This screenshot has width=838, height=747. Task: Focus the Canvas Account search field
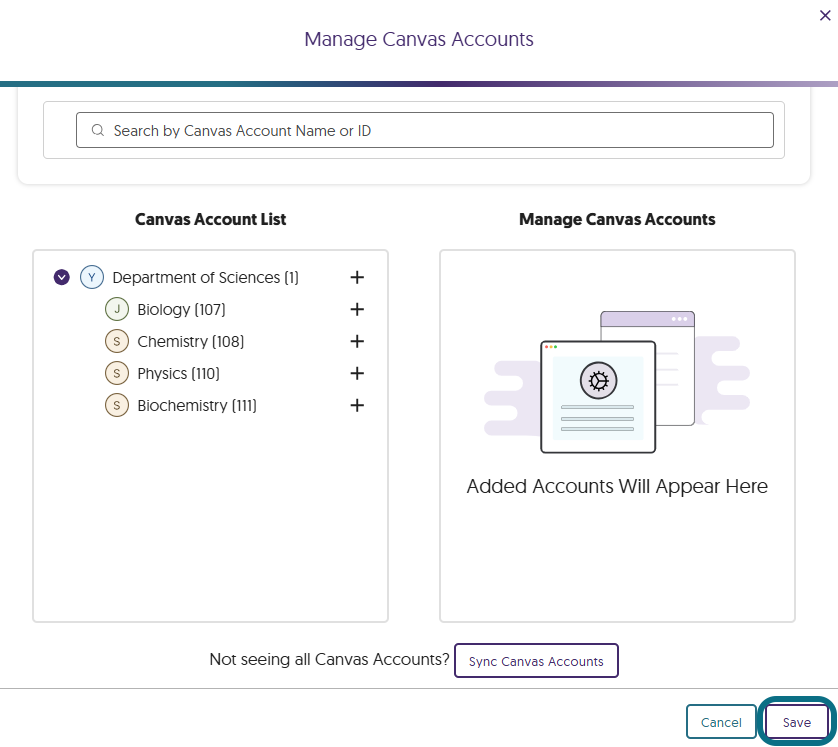point(425,130)
